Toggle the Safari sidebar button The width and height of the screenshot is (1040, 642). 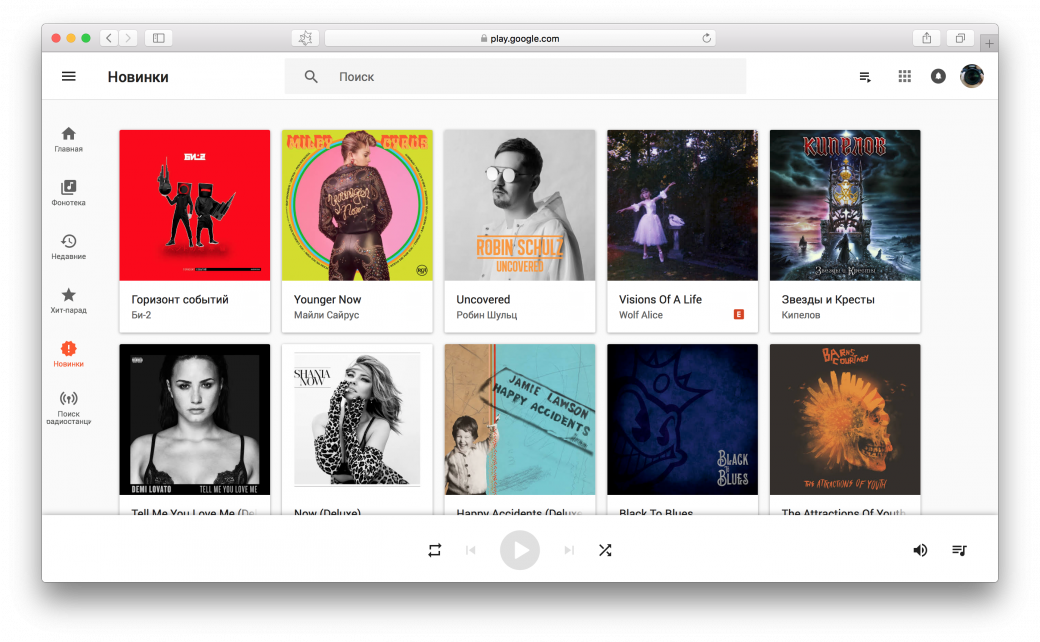tap(159, 38)
